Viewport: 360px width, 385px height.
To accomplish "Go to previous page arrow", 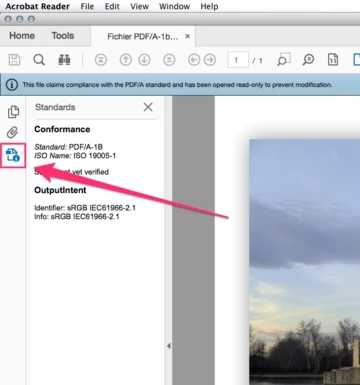I will click(x=126, y=60).
